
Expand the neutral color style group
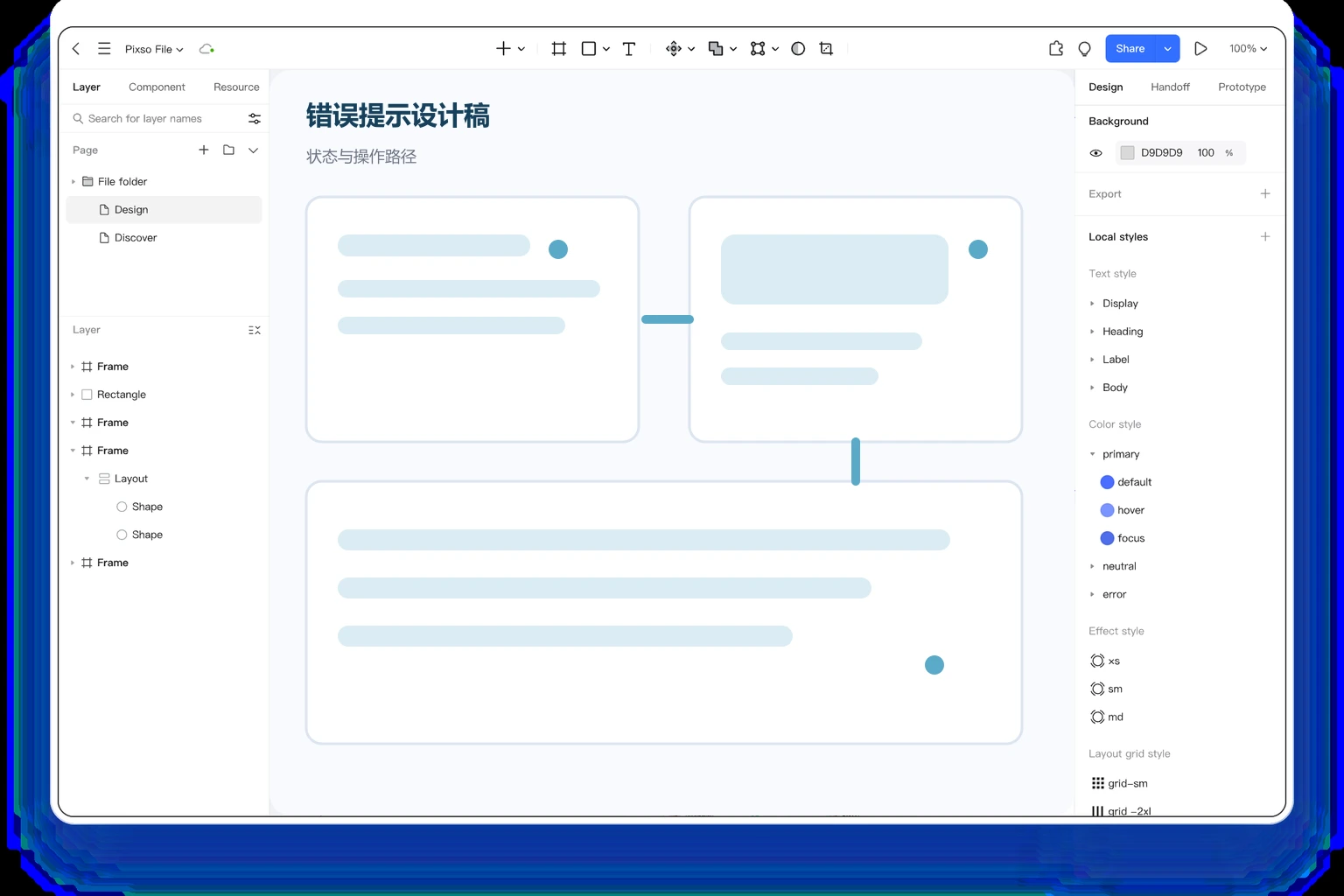[1092, 566]
